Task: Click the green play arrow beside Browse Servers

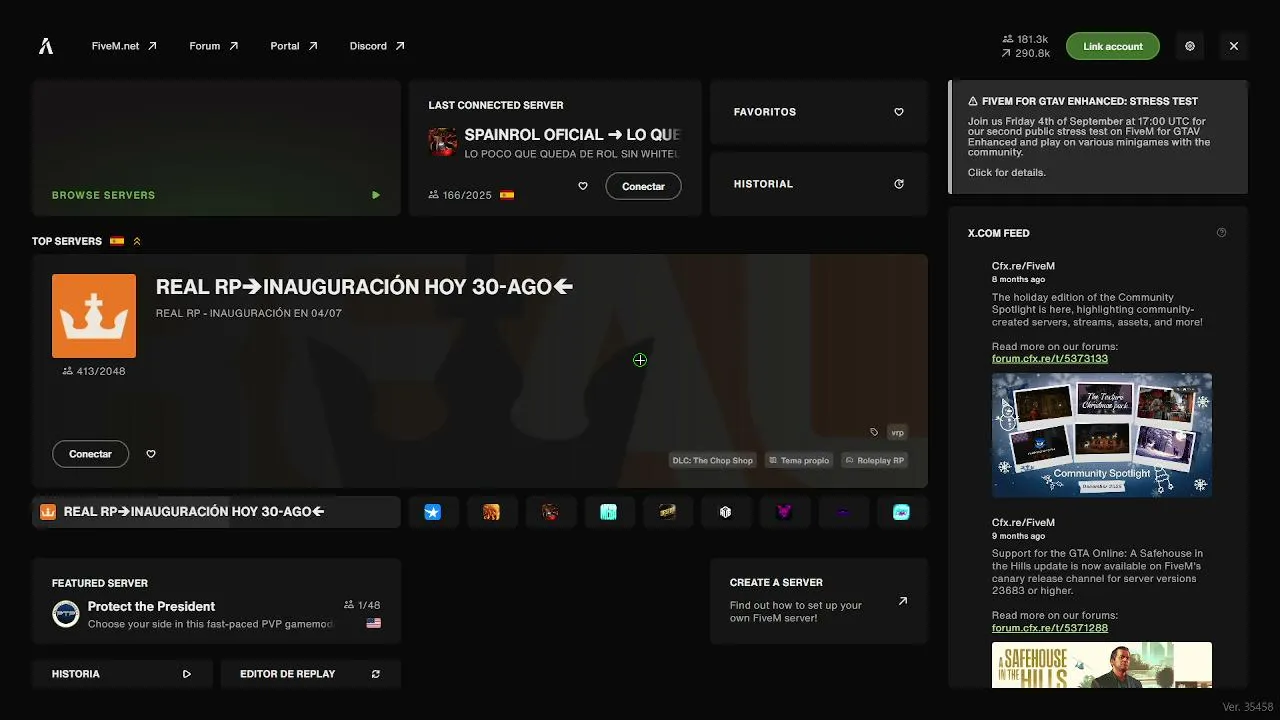Action: 376,195
